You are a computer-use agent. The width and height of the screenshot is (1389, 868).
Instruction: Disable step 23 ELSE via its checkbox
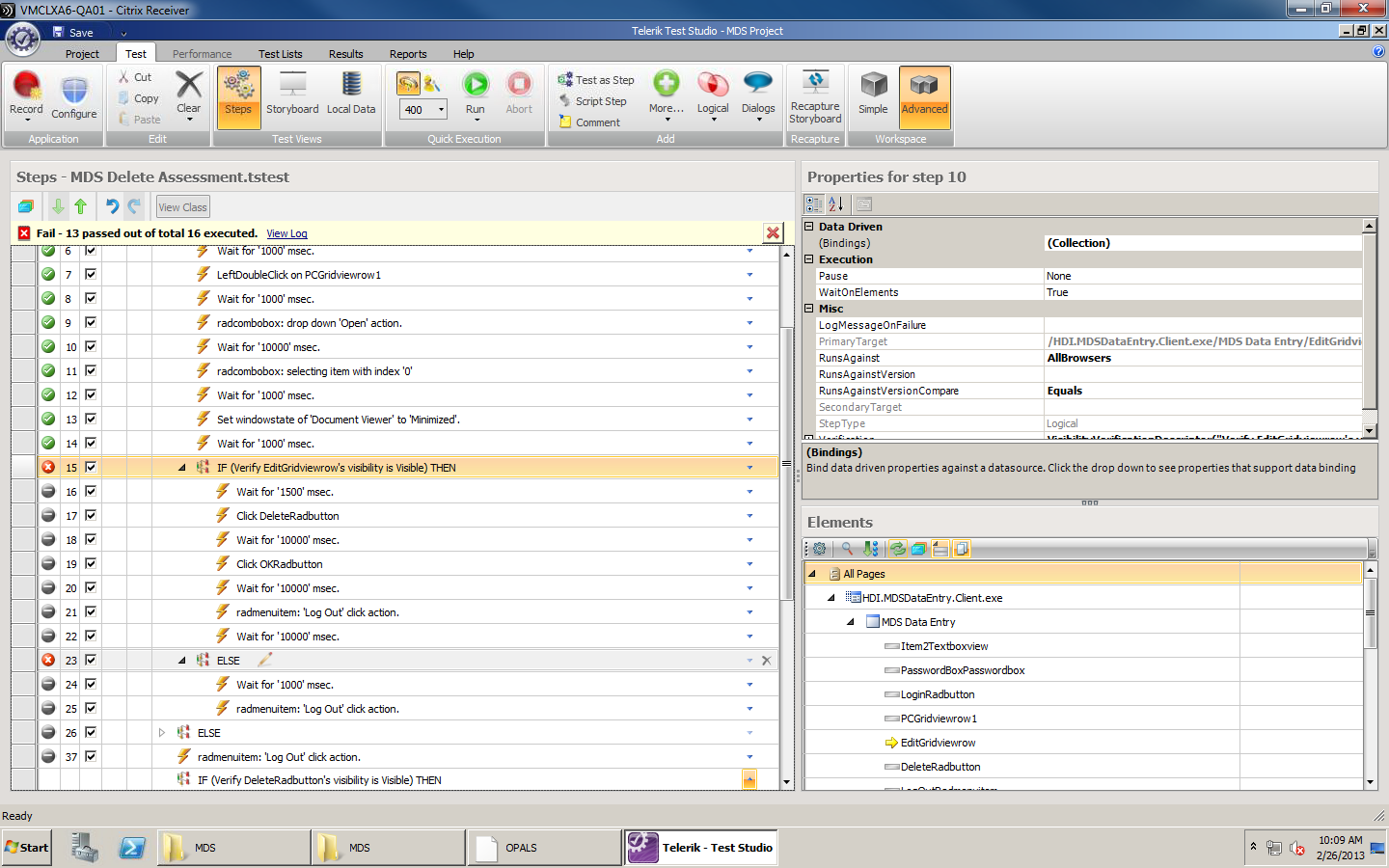click(91, 660)
